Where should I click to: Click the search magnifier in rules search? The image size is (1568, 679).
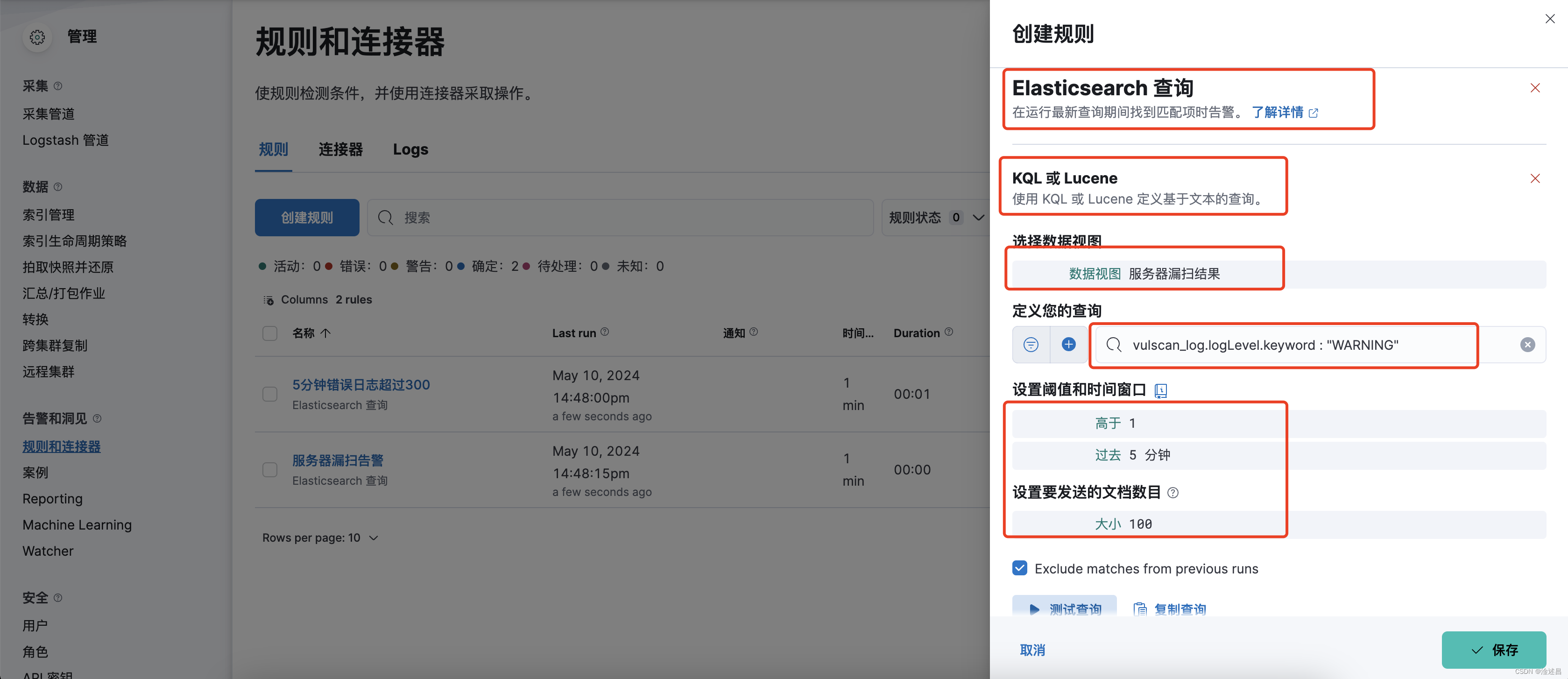tap(385, 218)
